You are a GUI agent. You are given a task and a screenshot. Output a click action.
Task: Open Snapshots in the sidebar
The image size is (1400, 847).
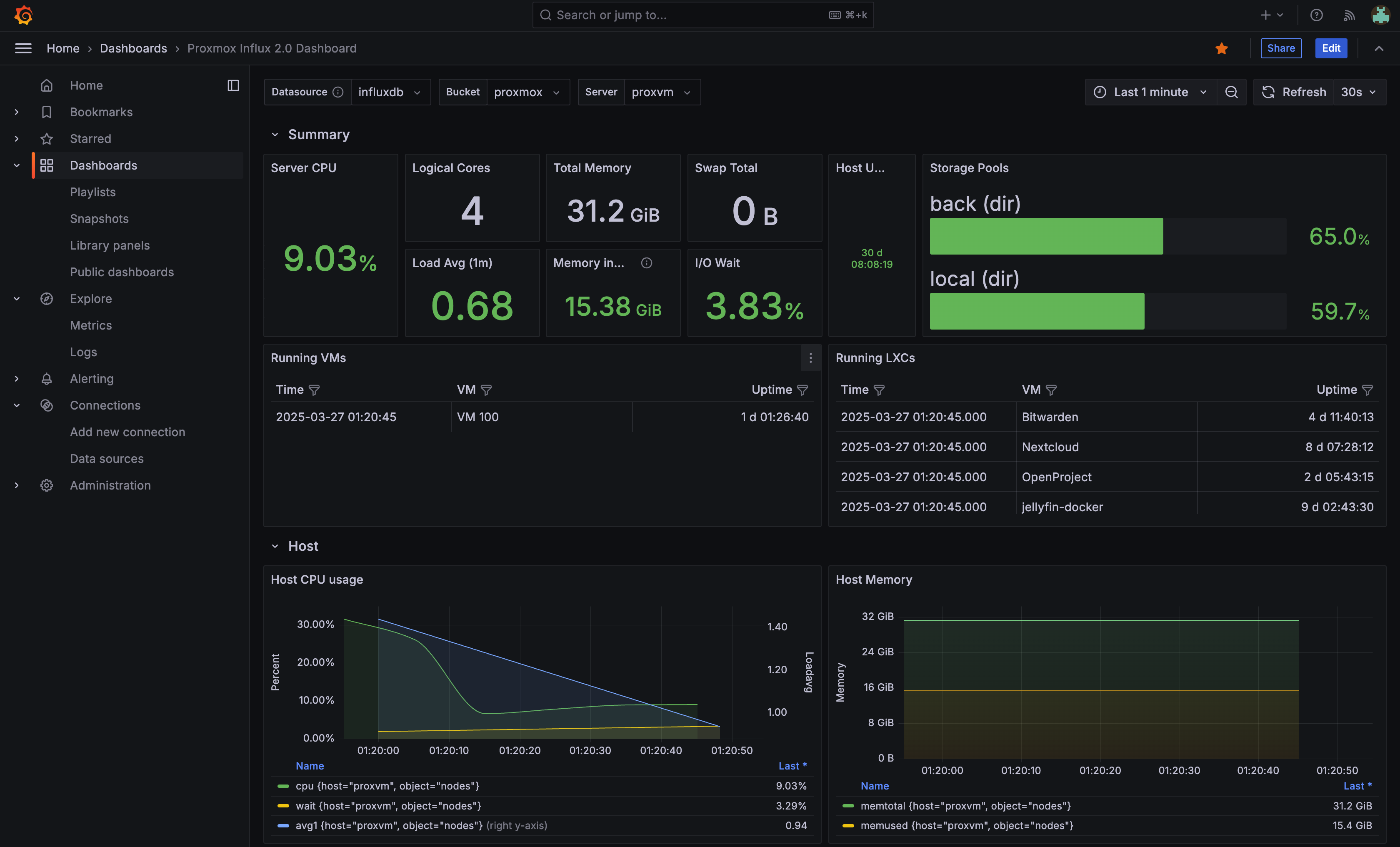pos(100,219)
